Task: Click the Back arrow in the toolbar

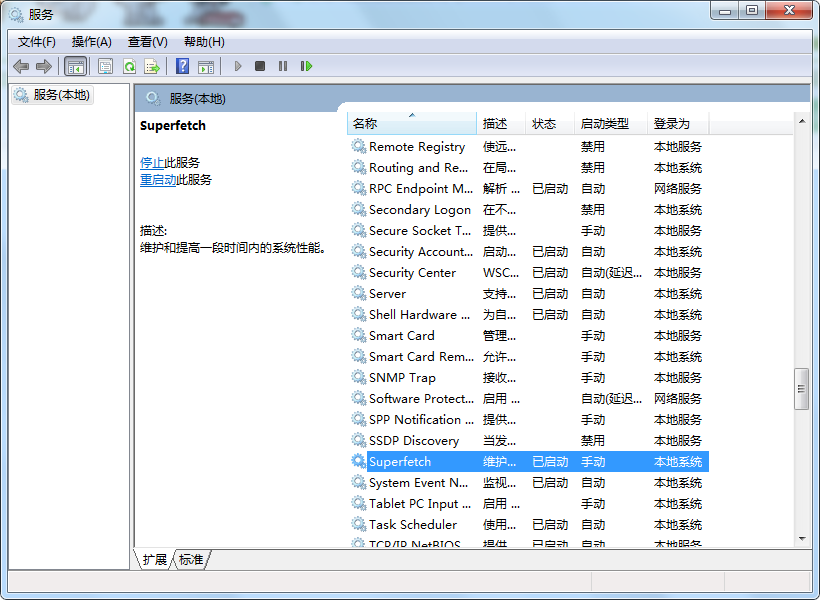Action: point(20,66)
